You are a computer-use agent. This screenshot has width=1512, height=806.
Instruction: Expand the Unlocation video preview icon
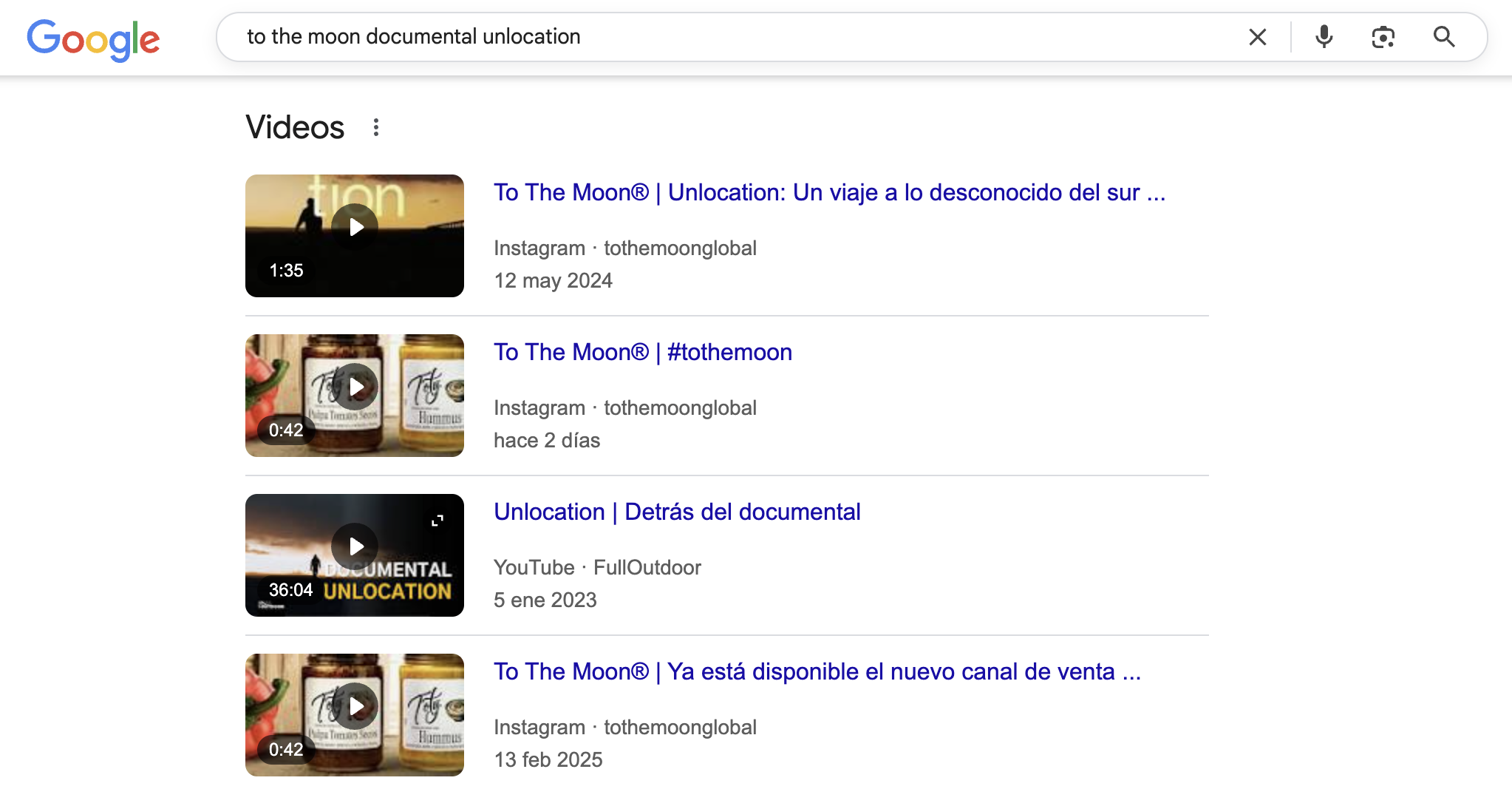[x=437, y=521]
